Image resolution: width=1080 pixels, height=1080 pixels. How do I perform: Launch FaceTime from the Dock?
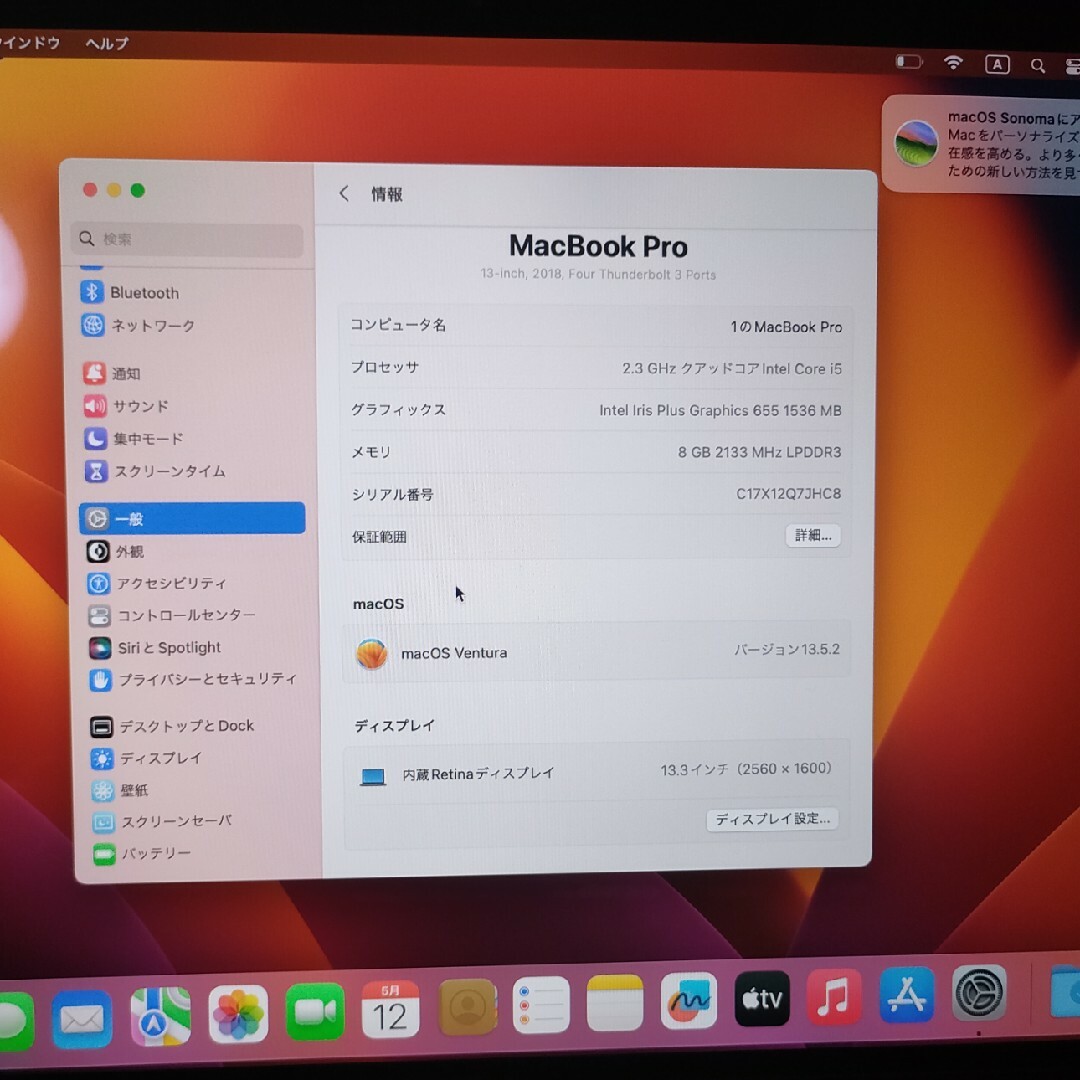(315, 1011)
